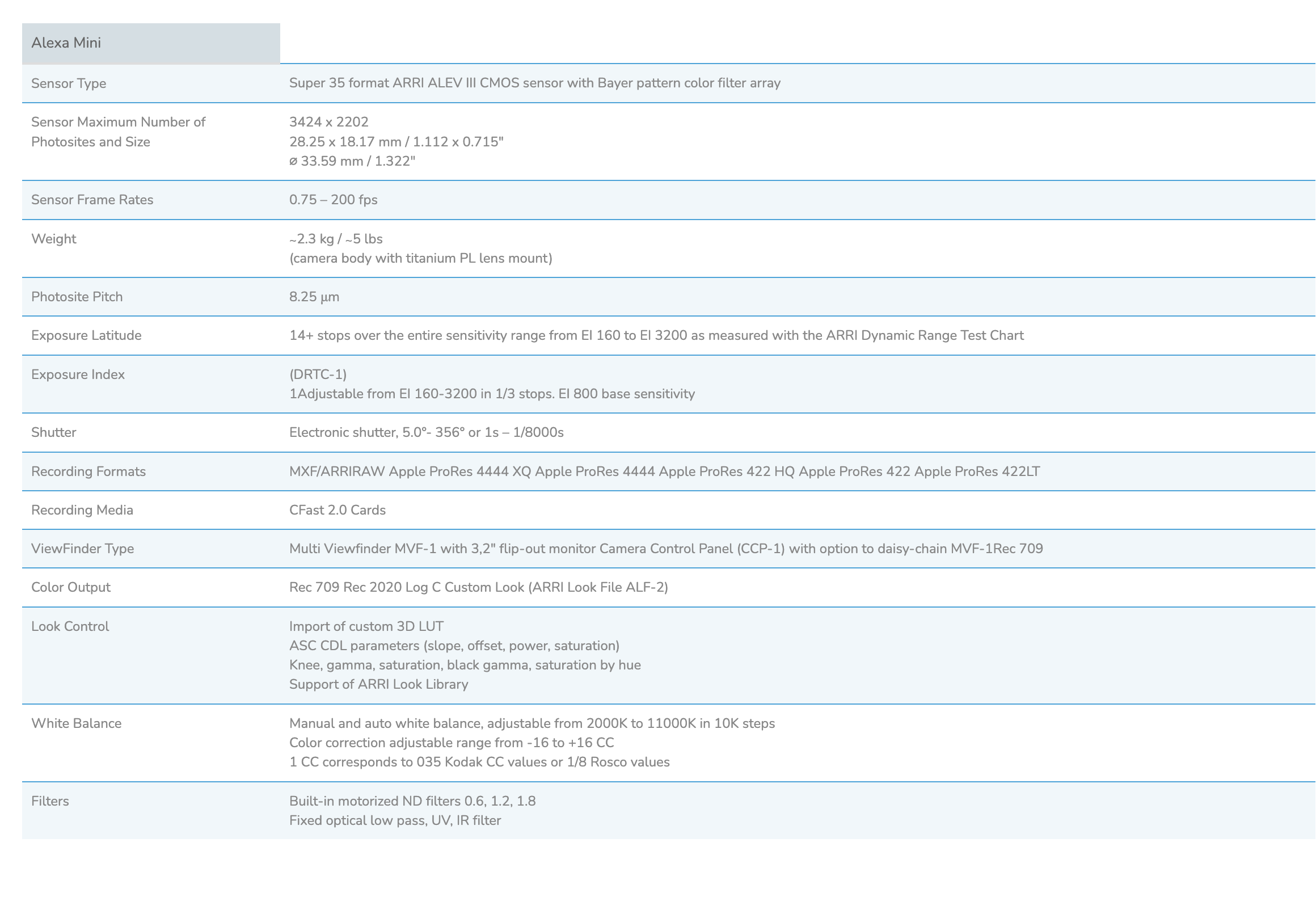
Task: Click Fixed optical low pass filter line
Action: pos(395,820)
